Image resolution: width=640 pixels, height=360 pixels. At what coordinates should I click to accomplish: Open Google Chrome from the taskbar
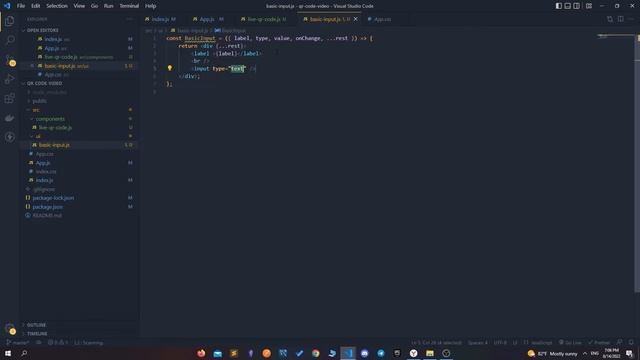click(316, 353)
